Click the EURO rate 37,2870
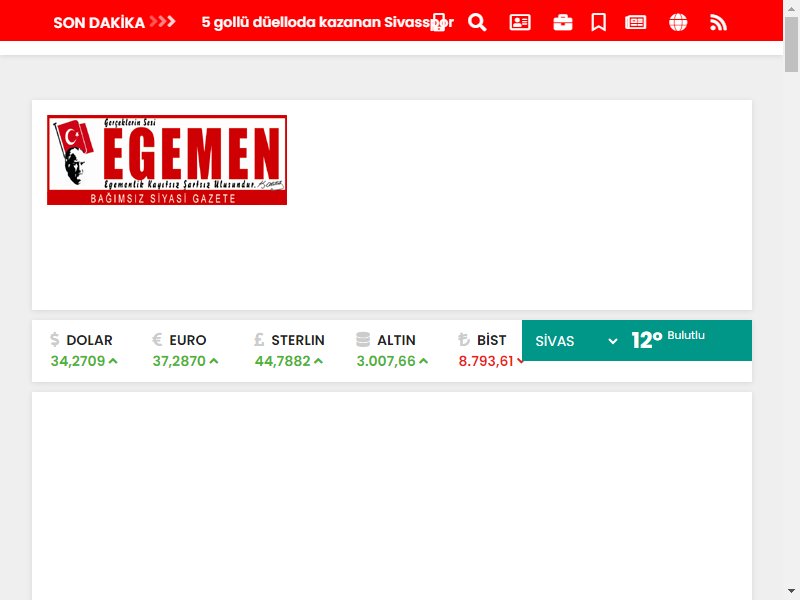Screen dimensions: 800x600 click(179, 361)
